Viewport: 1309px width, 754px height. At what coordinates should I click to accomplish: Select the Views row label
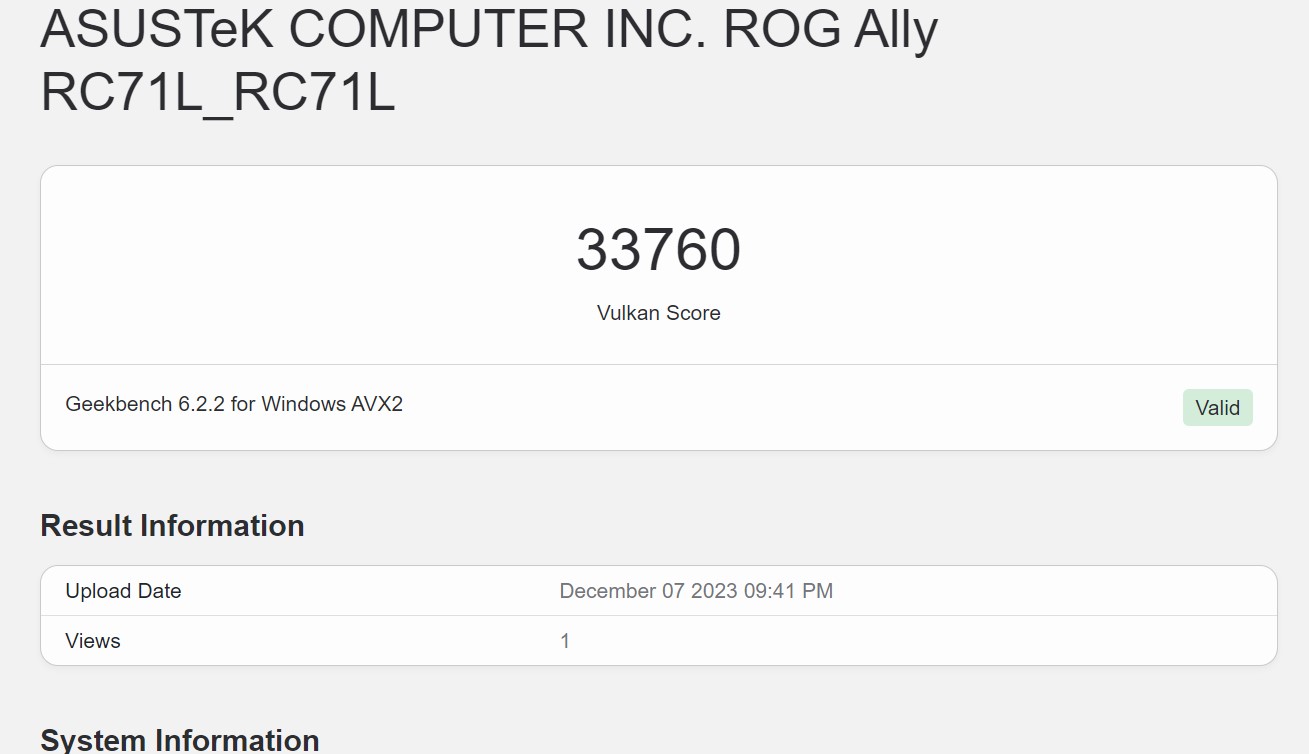[93, 641]
